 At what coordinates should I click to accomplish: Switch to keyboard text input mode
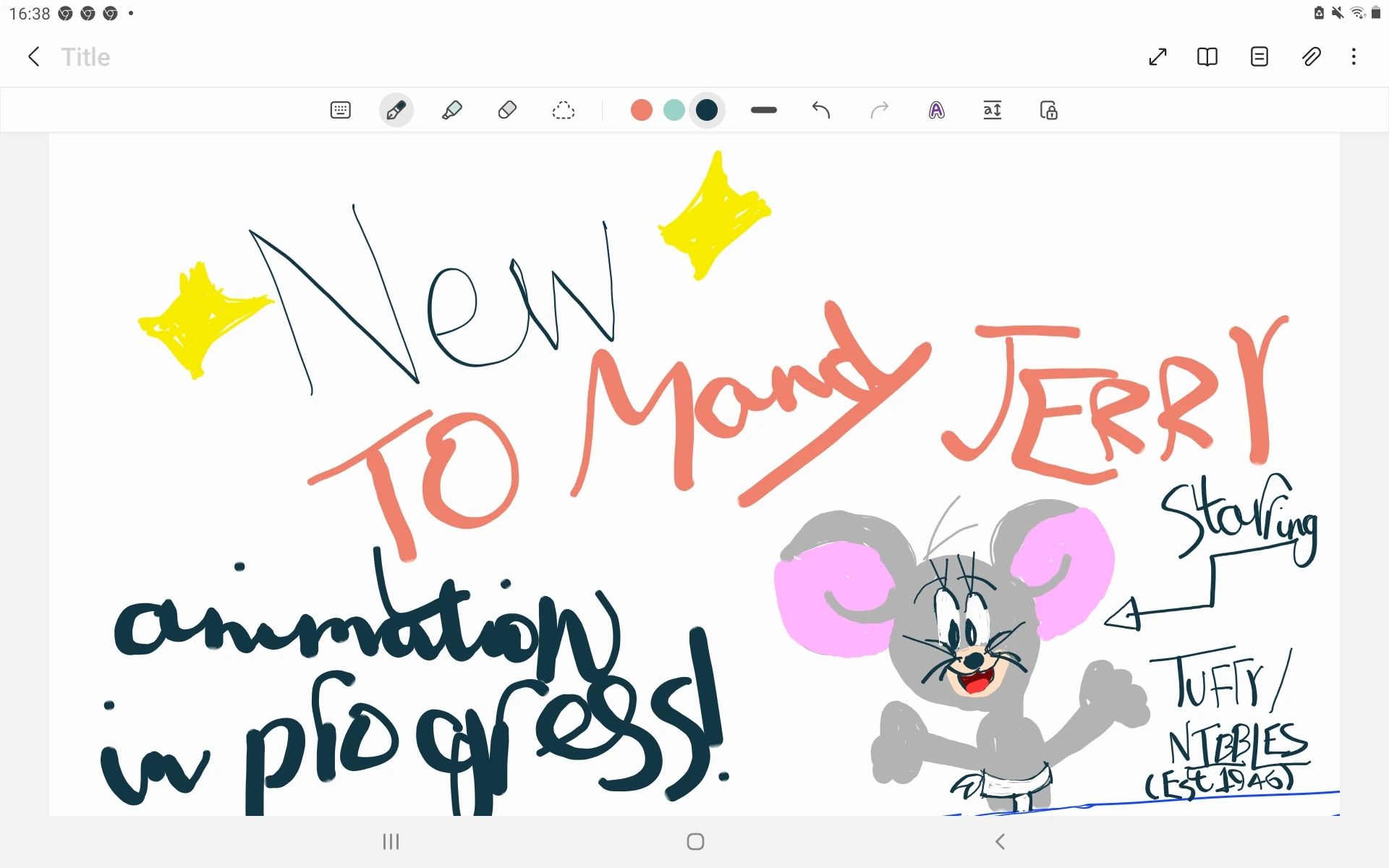point(340,110)
